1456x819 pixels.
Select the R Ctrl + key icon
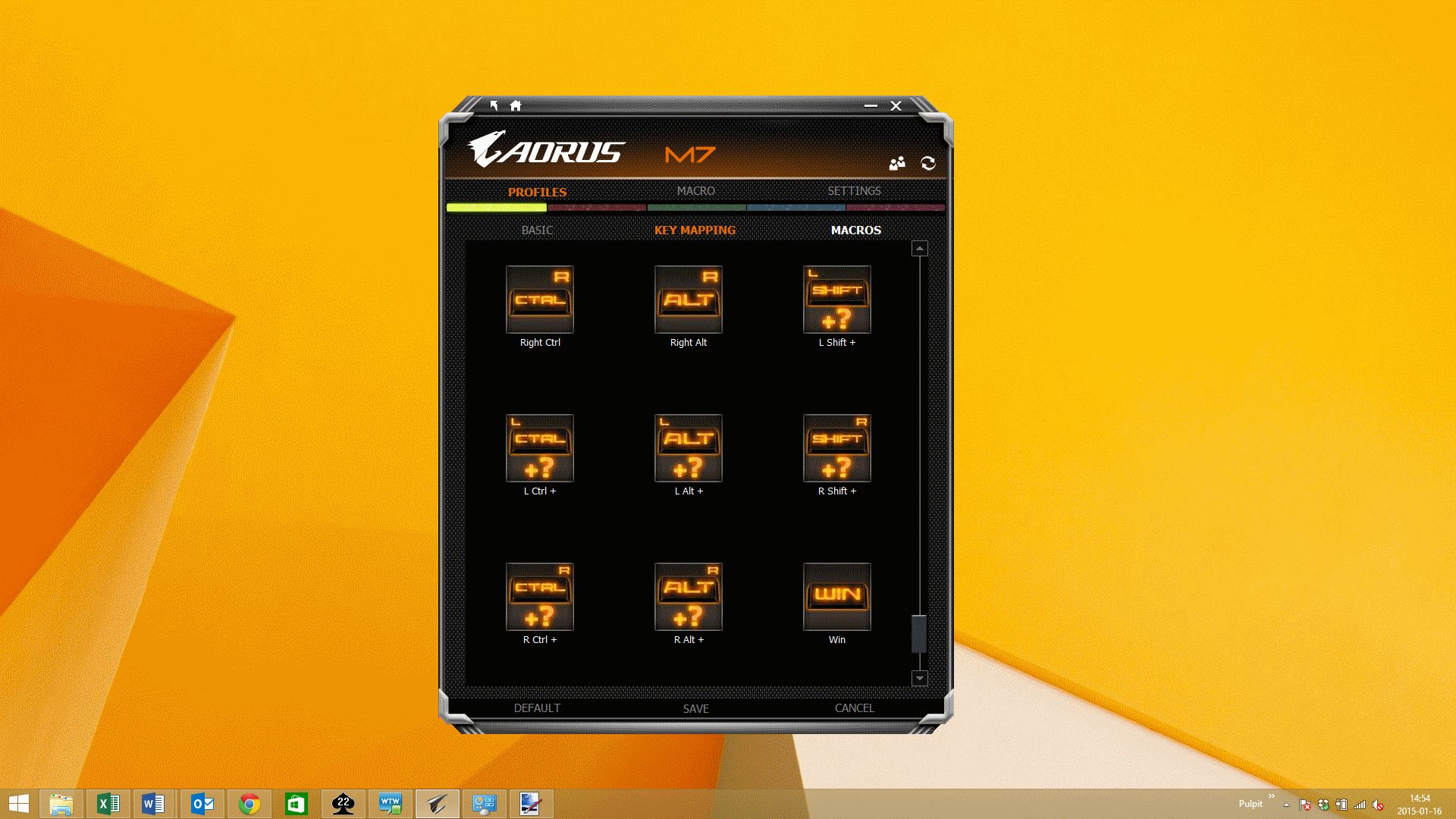539,596
